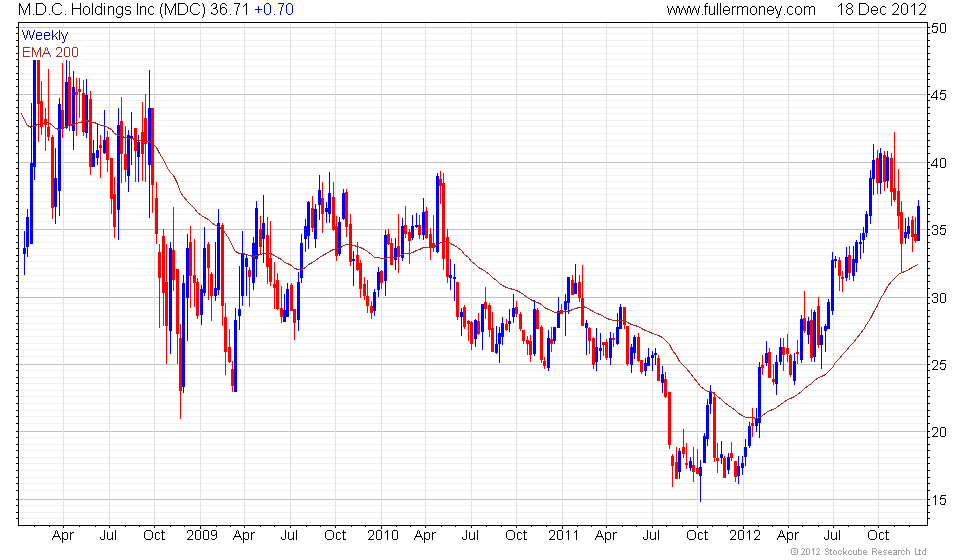Click the 36.71 last price value
980x560 pixels.
tap(229, 9)
